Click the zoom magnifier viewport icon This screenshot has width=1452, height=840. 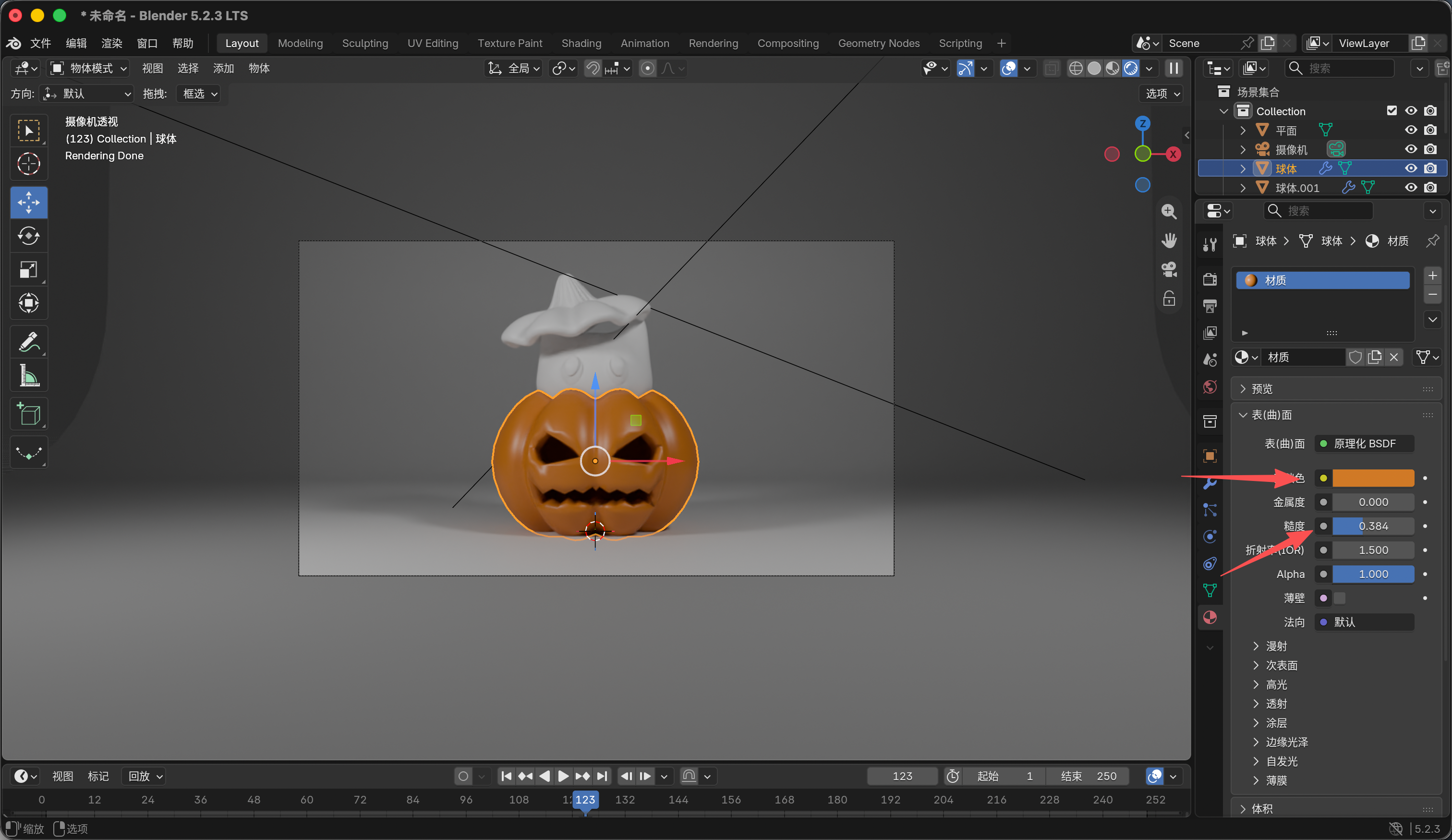coord(1169,212)
